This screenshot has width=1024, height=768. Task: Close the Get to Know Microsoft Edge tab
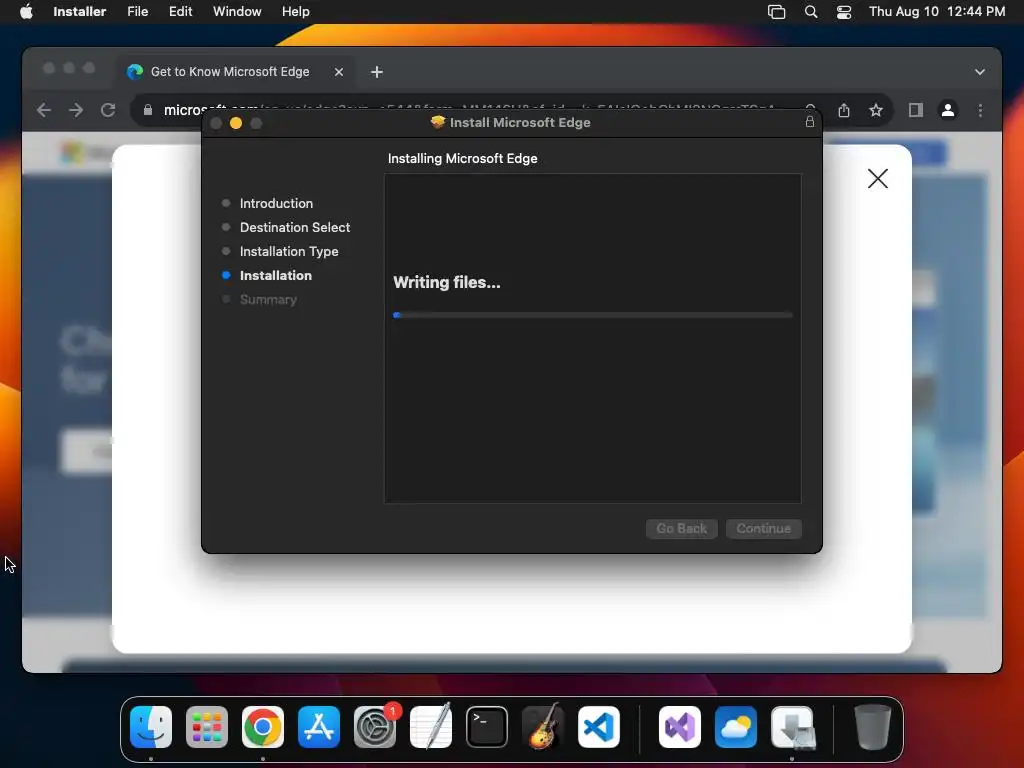click(x=339, y=72)
